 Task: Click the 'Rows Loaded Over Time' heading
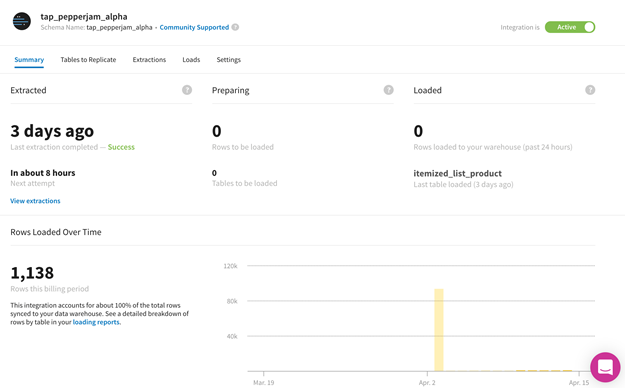pyautogui.click(x=56, y=232)
